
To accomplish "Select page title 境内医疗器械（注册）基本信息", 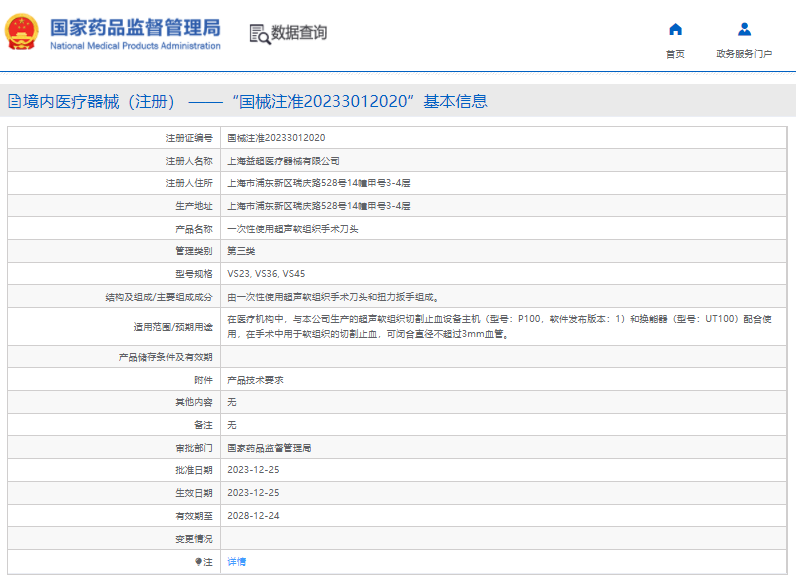I will point(255,102).
